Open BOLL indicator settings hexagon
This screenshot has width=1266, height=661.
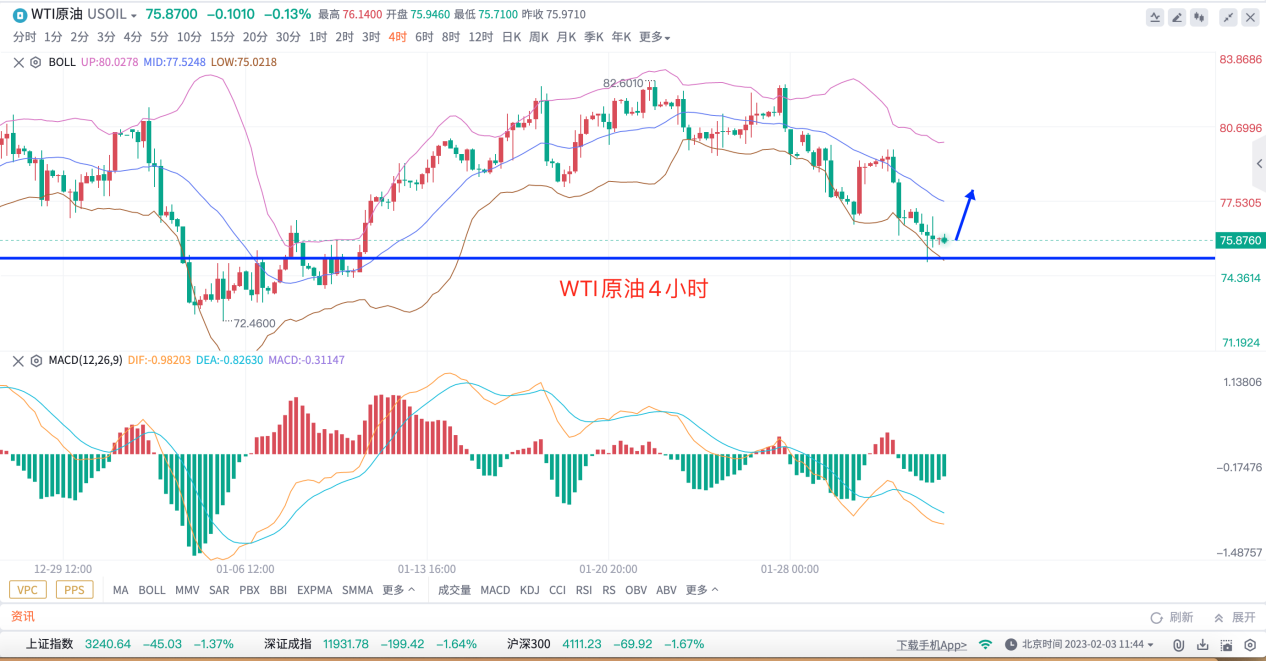point(36,62)
